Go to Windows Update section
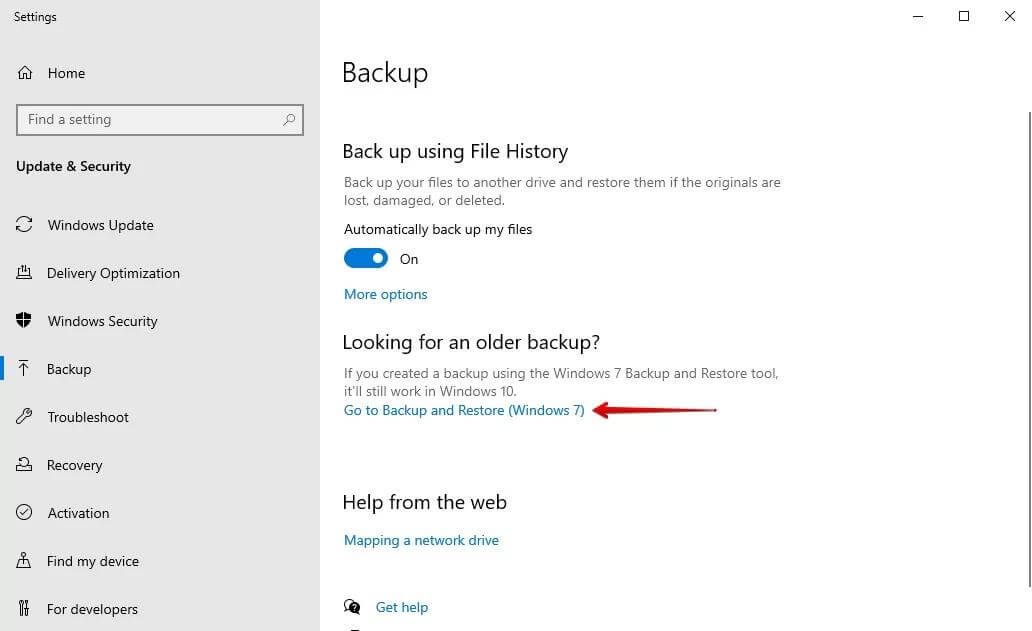 click(101, 225)
